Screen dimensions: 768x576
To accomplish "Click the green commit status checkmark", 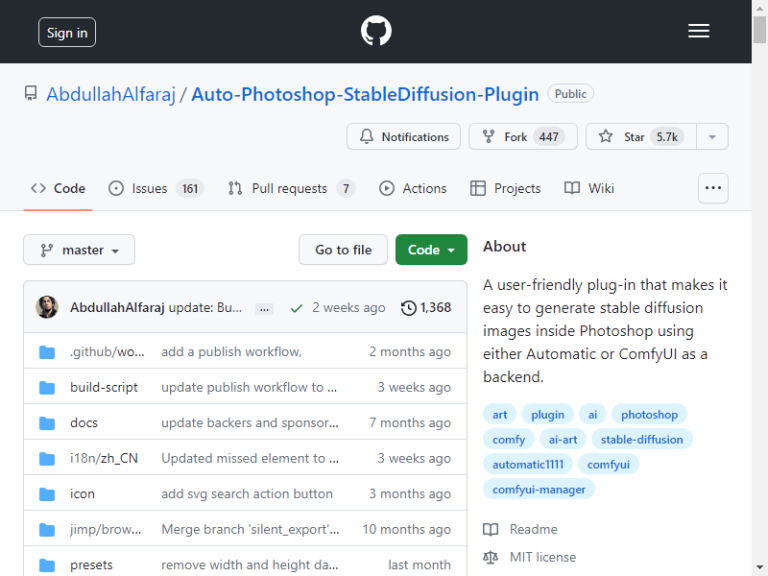I will (x=296, y=308).
